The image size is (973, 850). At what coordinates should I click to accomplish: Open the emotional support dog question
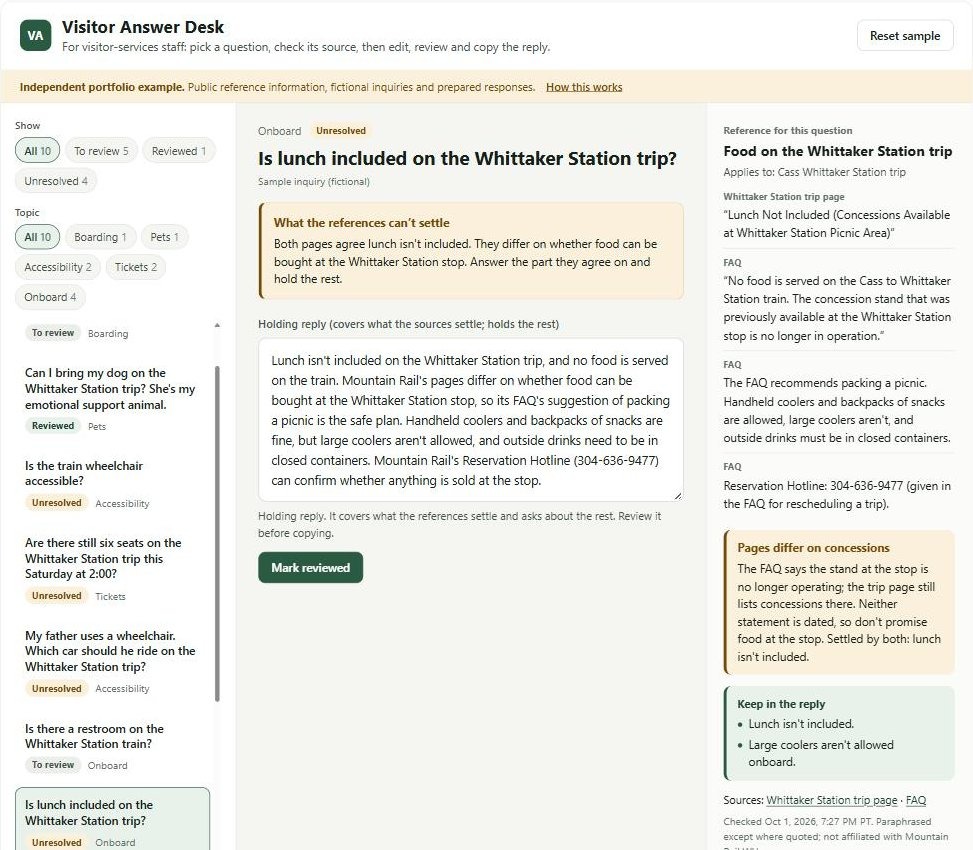pyautogui.click(x=112, y=398)
